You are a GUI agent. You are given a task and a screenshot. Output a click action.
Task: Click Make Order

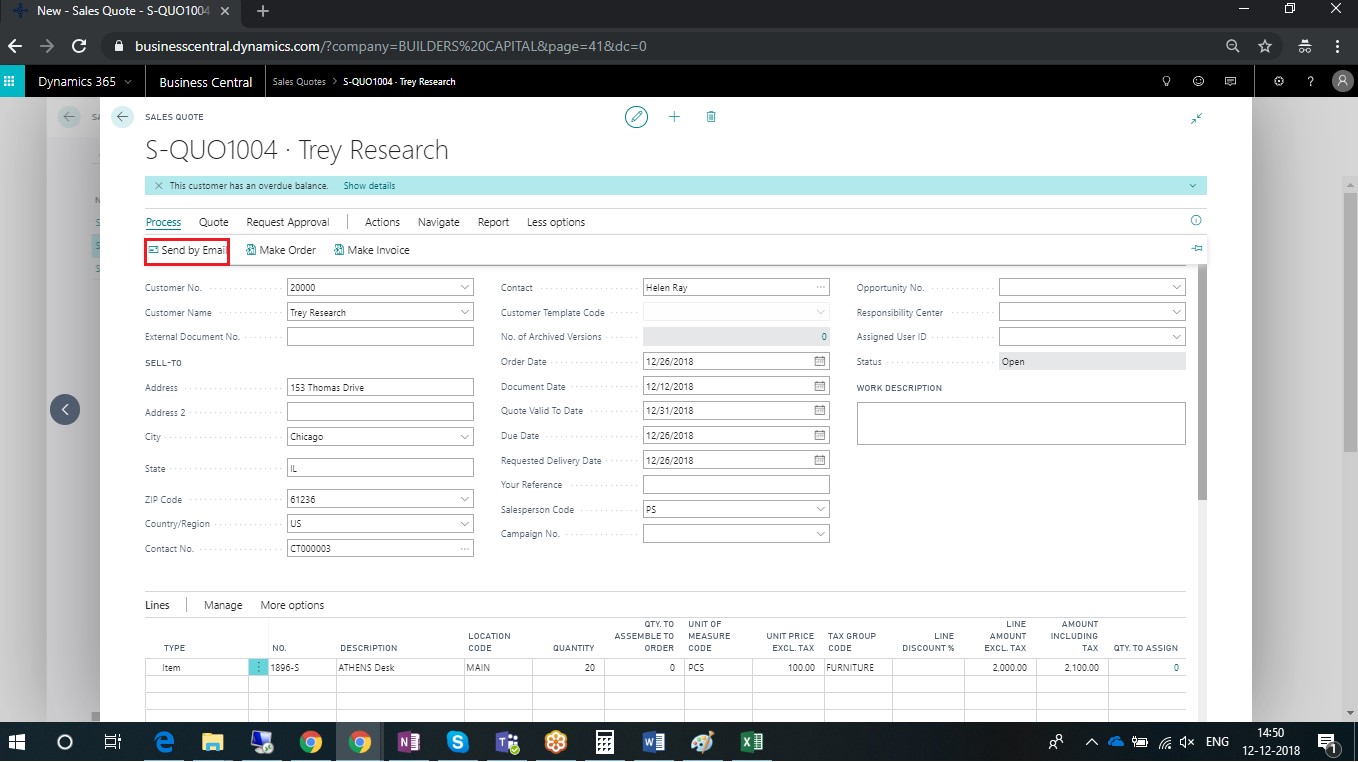point(280,250)
